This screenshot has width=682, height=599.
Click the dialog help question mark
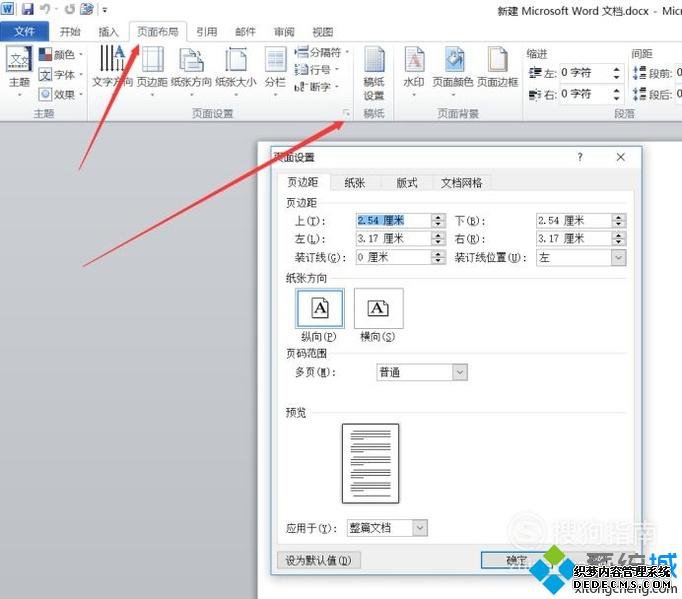580,157
